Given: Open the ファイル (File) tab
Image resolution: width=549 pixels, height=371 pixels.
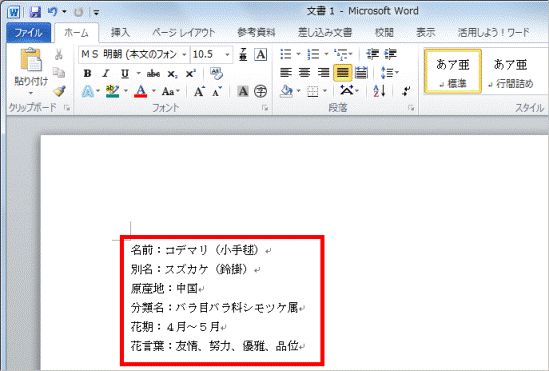Looking at the screenshot, I should 28,33.
